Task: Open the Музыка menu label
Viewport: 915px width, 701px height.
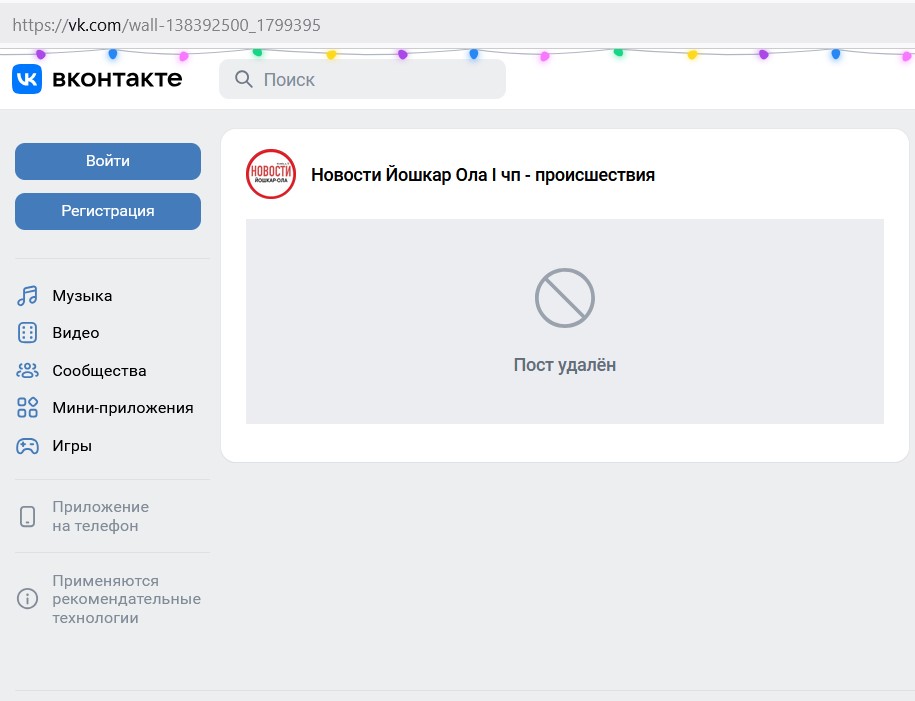Action: coord(82,296)
